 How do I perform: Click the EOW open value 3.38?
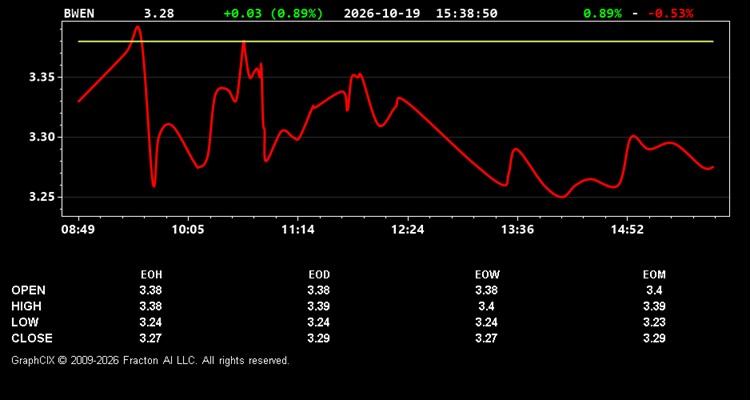pos(486,290)
